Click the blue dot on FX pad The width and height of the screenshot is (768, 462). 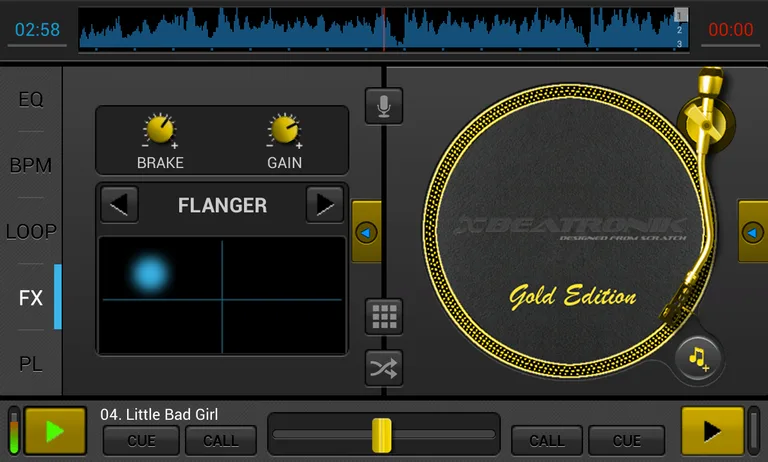click(x=150, y=274)
